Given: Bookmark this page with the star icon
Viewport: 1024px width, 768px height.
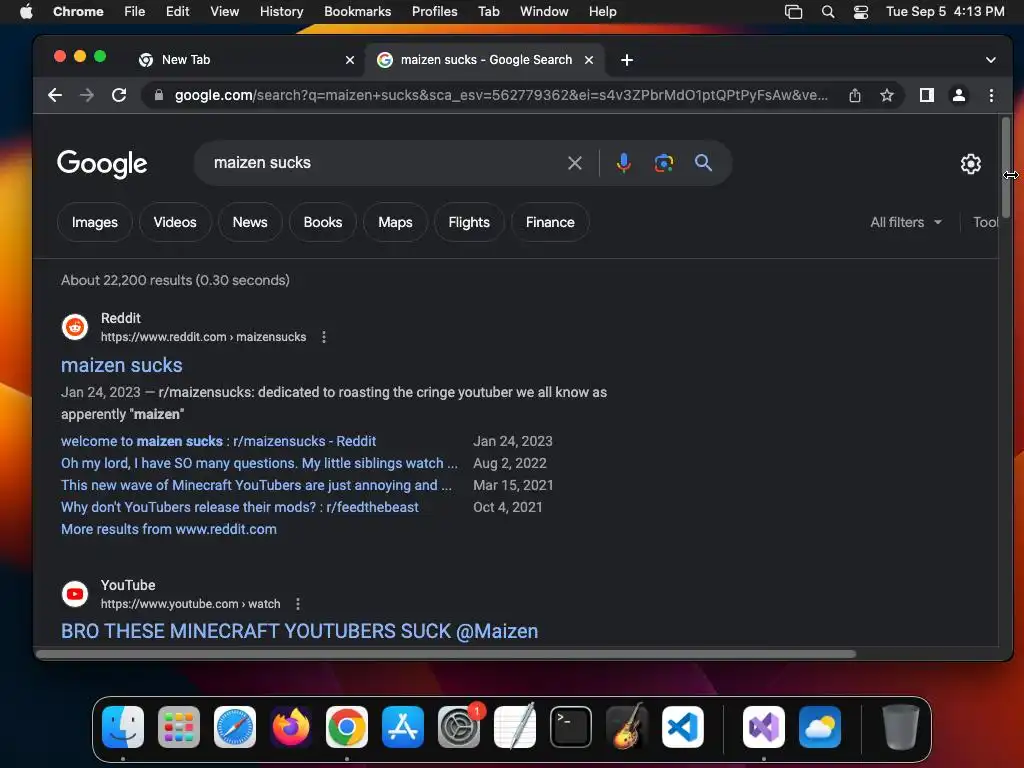Looking at the screenshot, I should (x=886, y=95).
